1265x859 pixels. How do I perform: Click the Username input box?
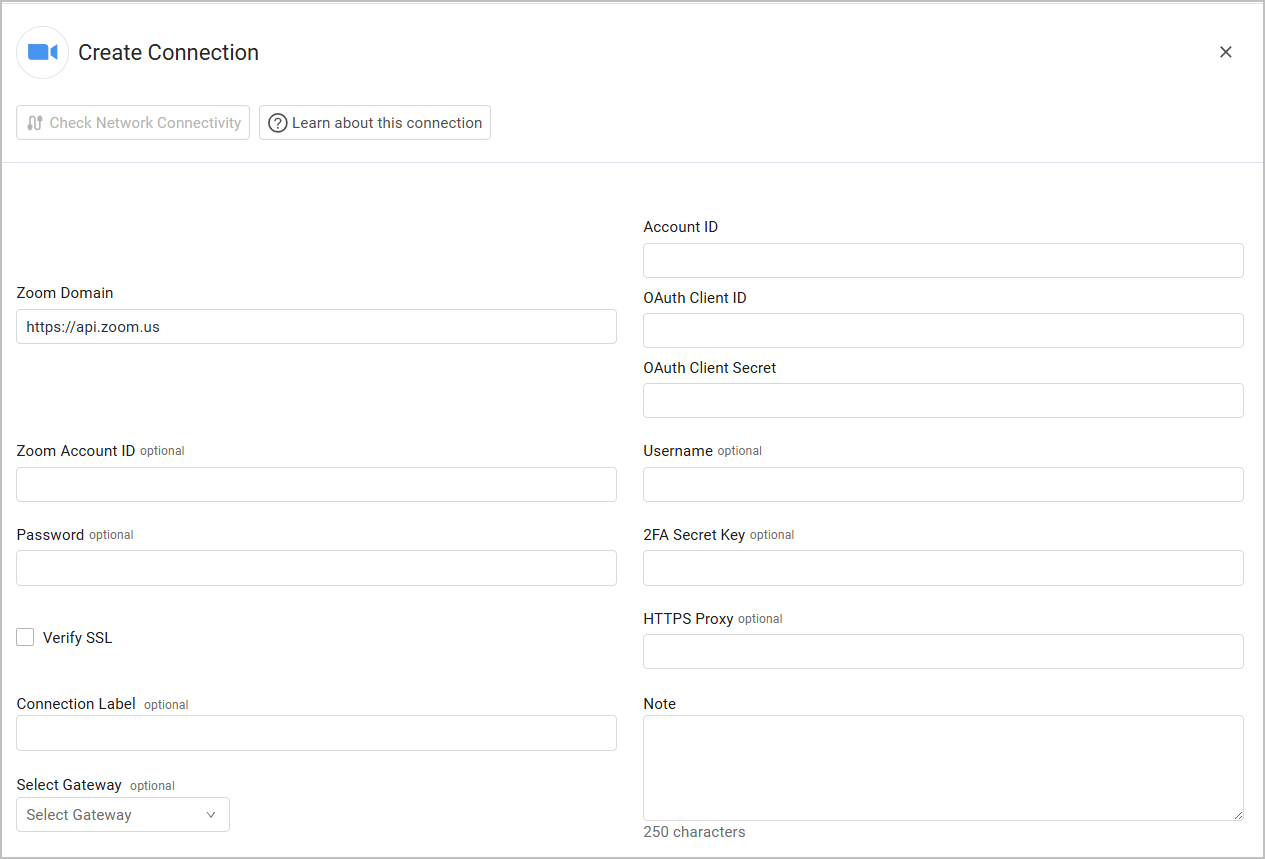pyautogui.click(x=943, y=484)
